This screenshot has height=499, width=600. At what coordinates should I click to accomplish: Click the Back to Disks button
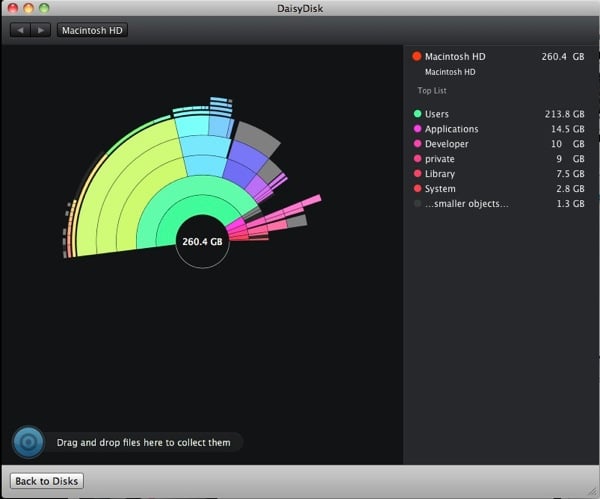click(47, 481)
